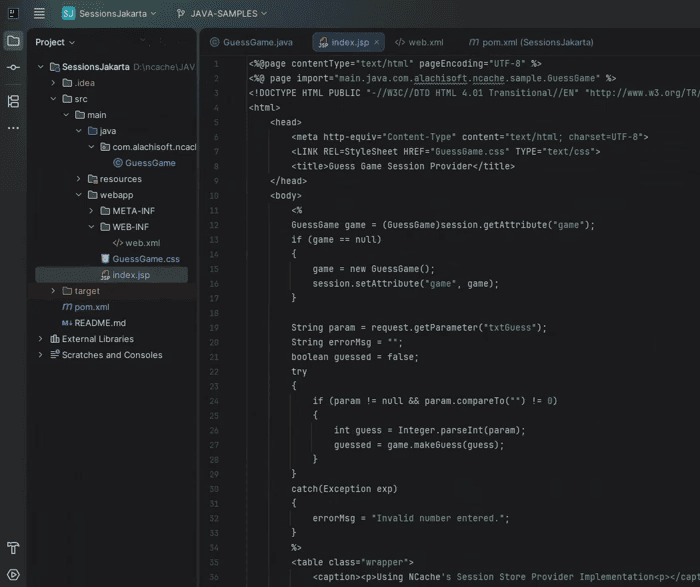The image size is (700, 587).
Task: Click the IntelliJ IDEA logo icon
Action: (13, 13)
